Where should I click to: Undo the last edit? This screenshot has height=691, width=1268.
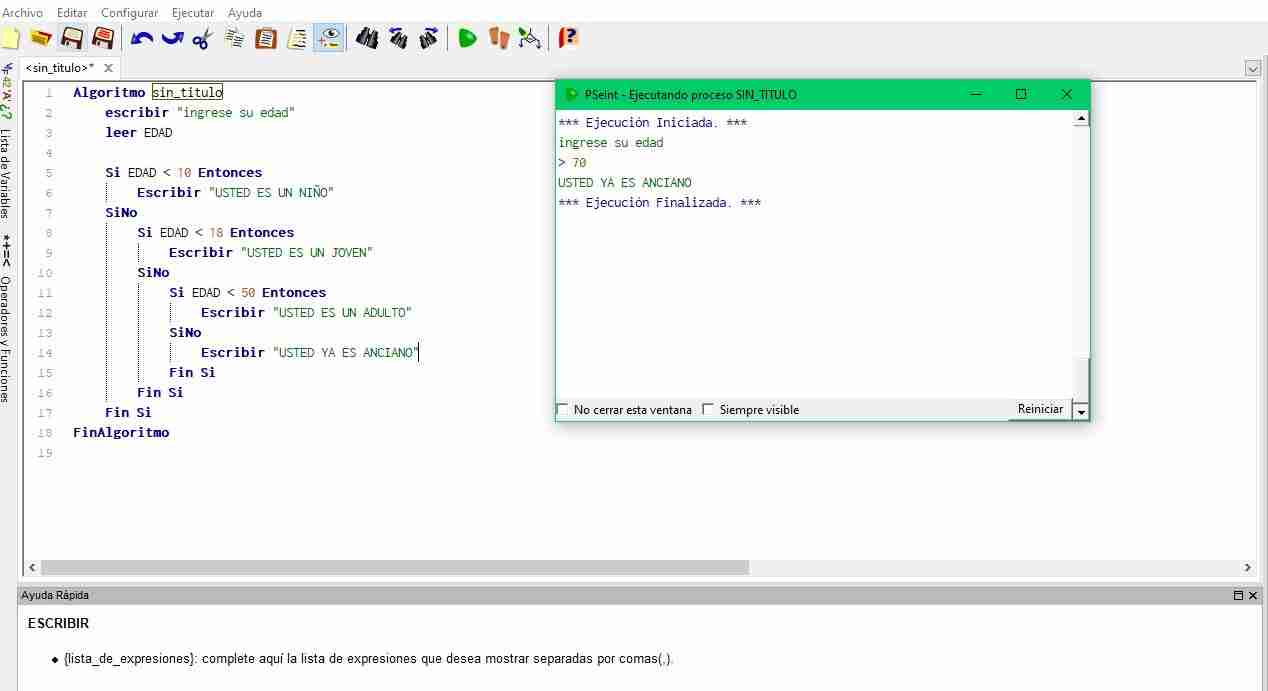tap(142, 38)
